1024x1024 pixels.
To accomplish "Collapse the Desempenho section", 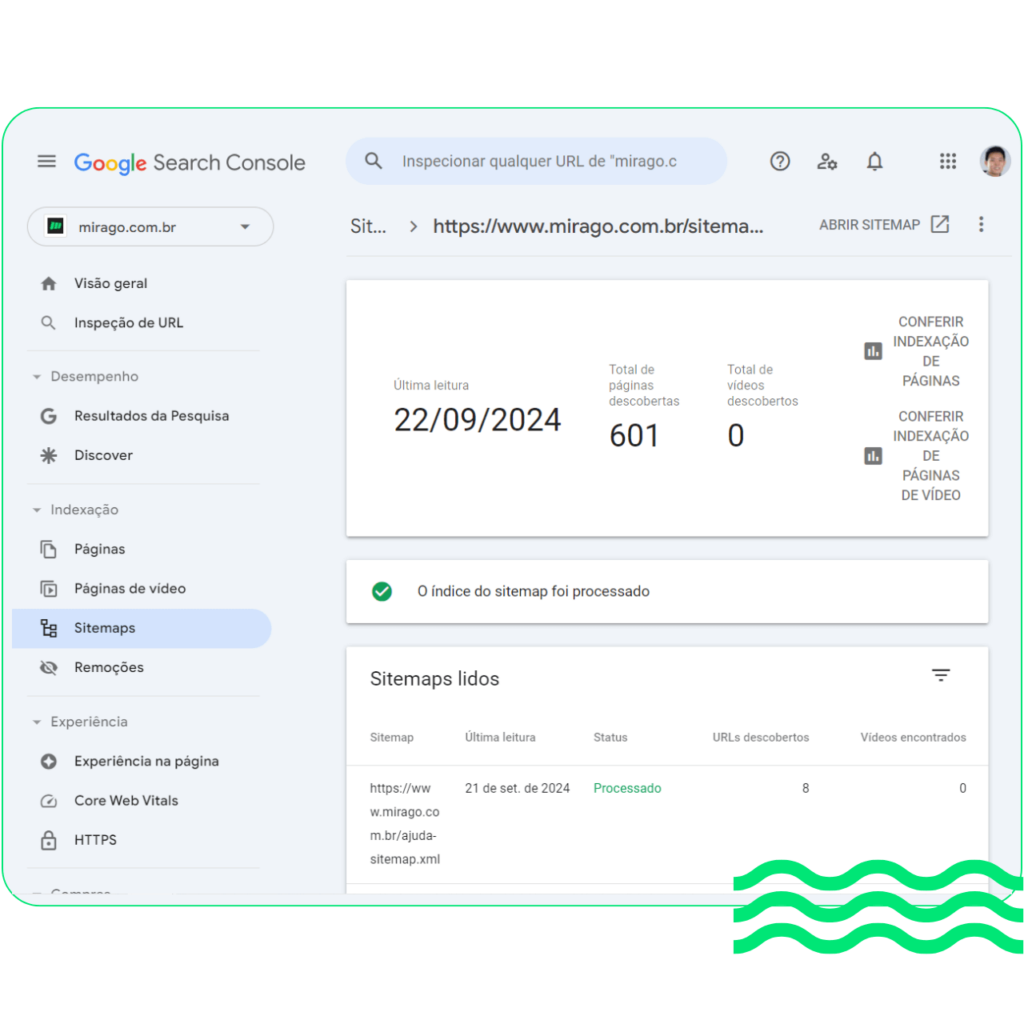I will tap(86, 376).
